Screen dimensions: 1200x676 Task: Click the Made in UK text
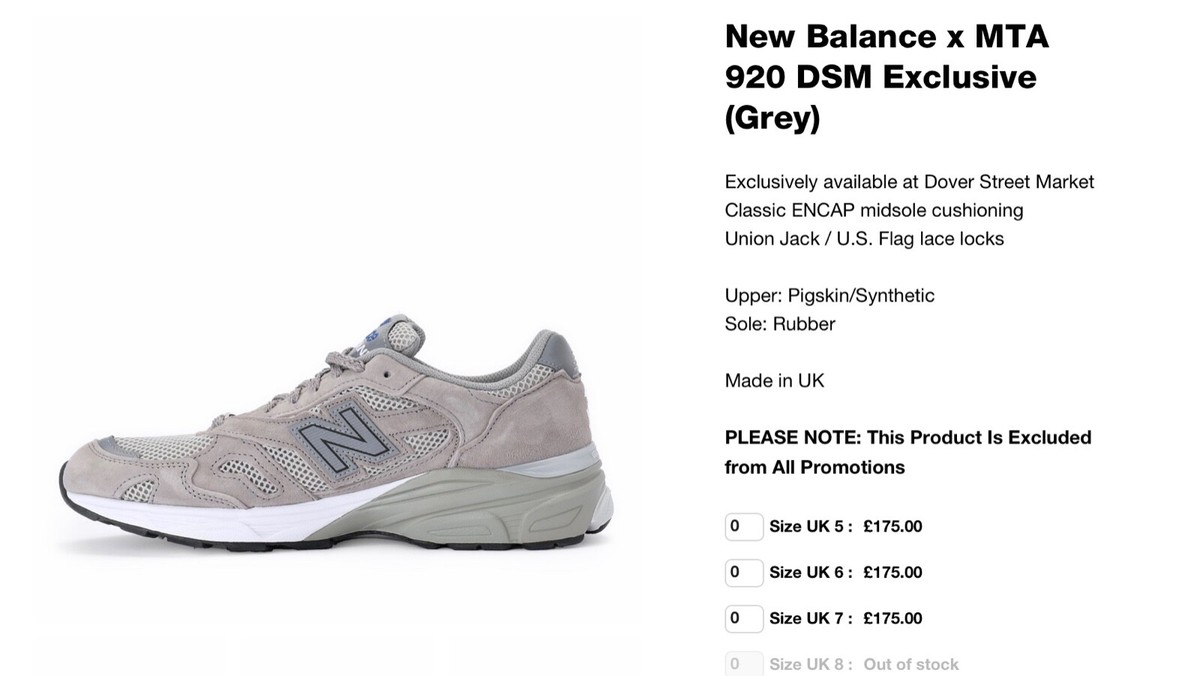pos(774,381)
